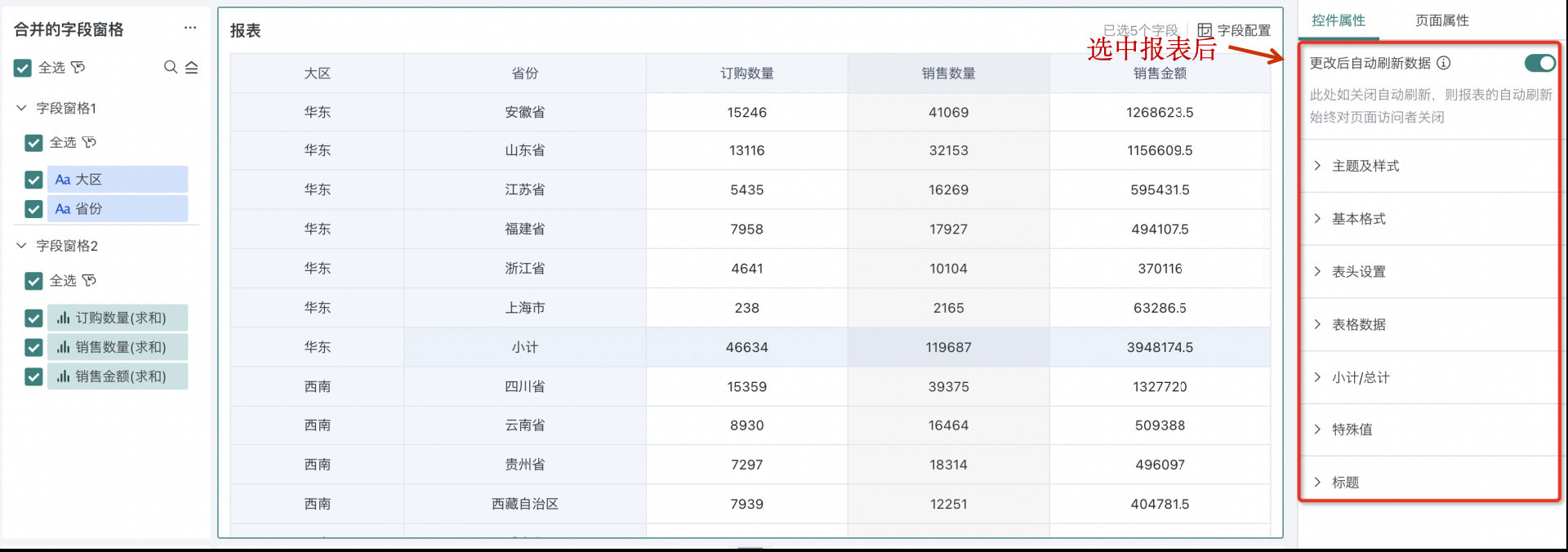The height and width of the screenshot is (552, 1568).
Task: Click invert-selection icon under 字段窗格1
Action: (x=90, y=142)
